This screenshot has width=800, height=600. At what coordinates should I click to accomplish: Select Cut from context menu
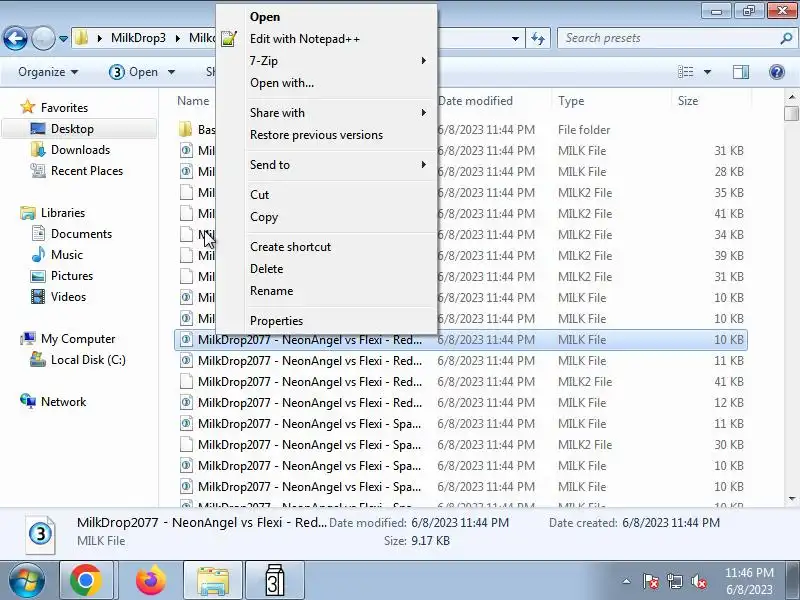[x=327, y=194]
